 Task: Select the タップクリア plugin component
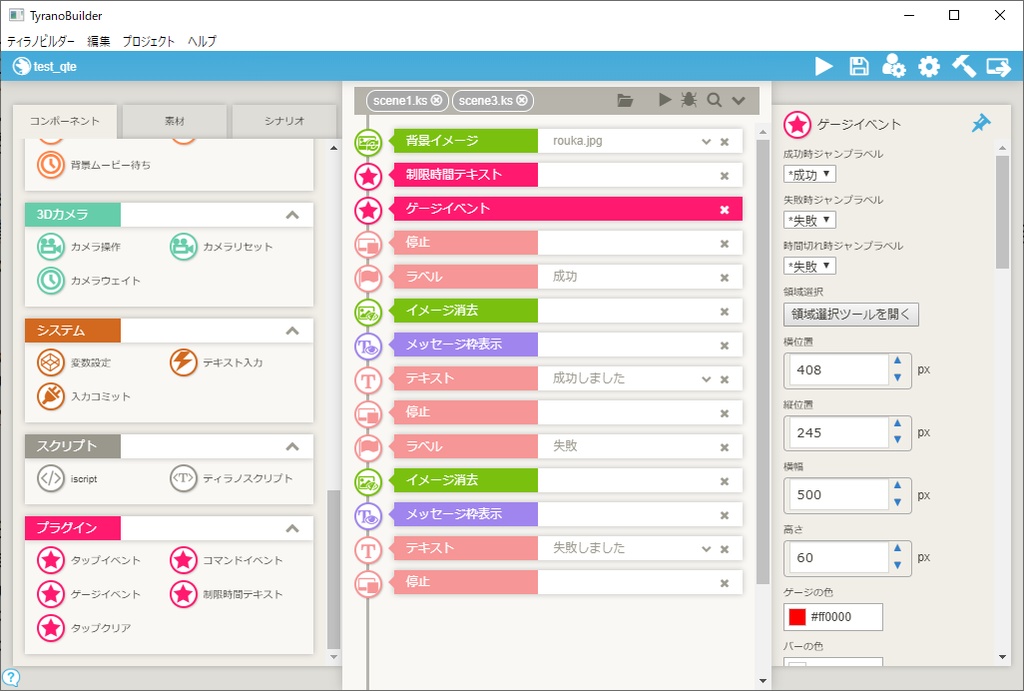tap(84, 628)
